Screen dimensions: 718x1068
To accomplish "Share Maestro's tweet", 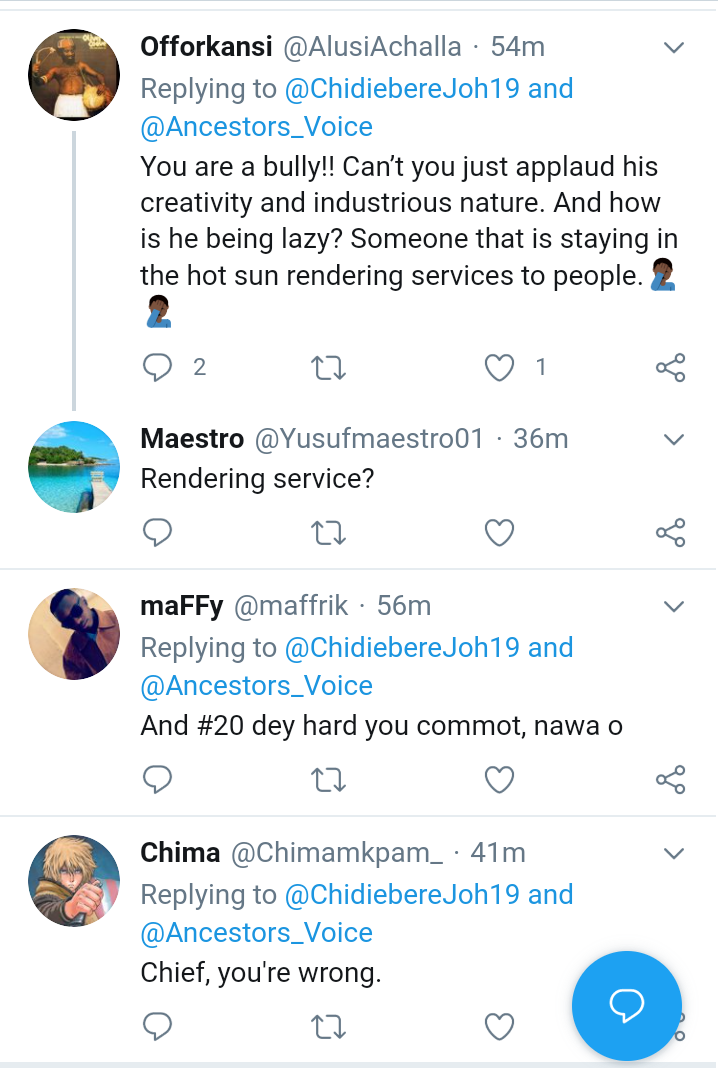I will click(x=670, y=532).
